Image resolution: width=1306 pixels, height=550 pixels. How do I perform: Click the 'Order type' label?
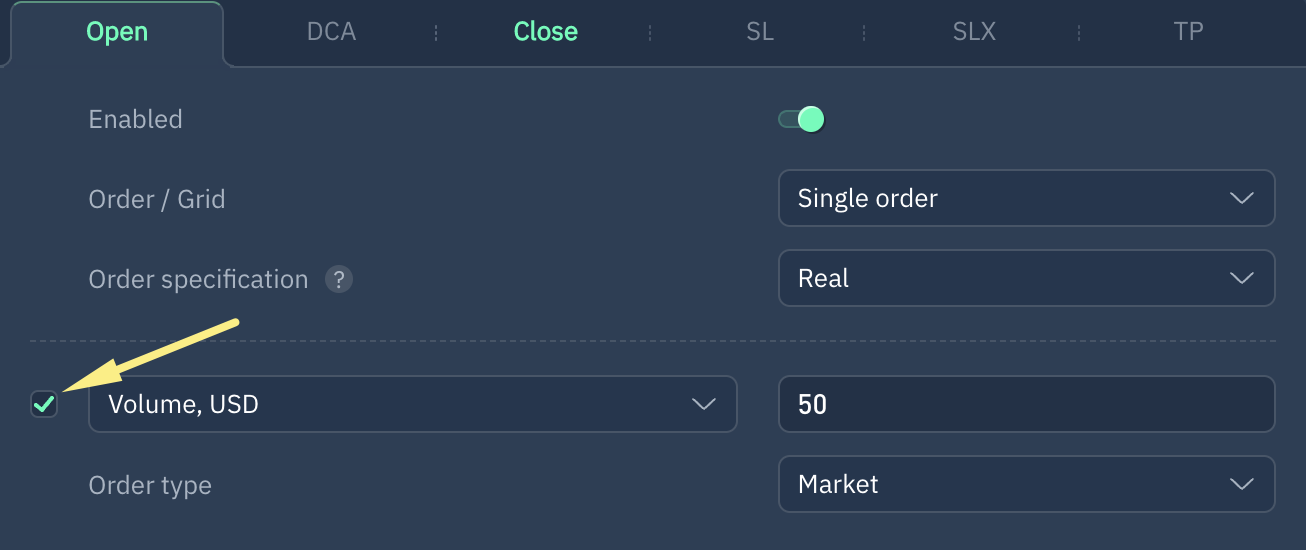[x=150, y=486]
